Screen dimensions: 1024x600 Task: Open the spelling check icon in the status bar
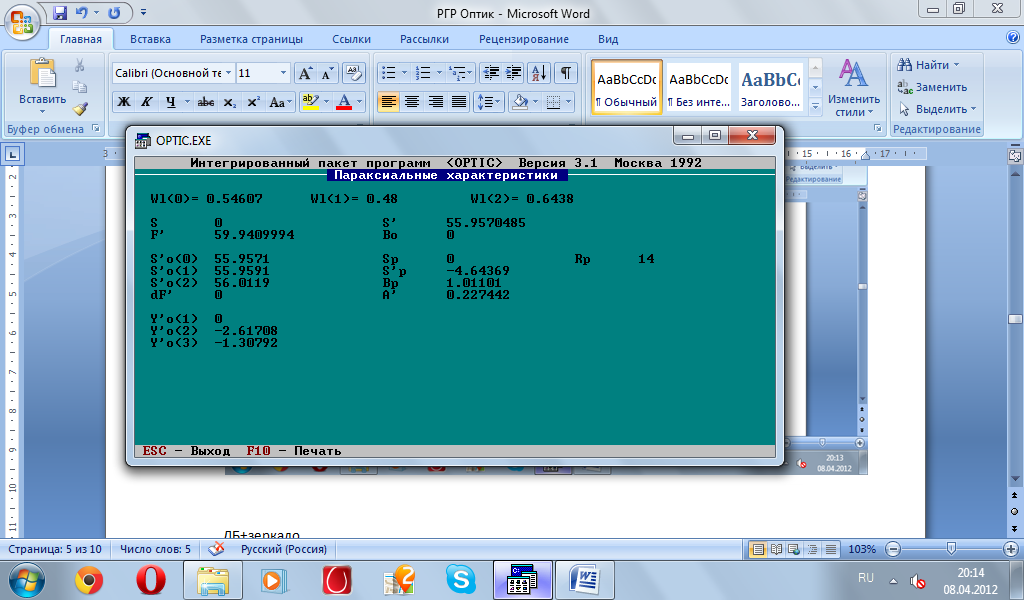pyautogui.click(x=216, y=549)
